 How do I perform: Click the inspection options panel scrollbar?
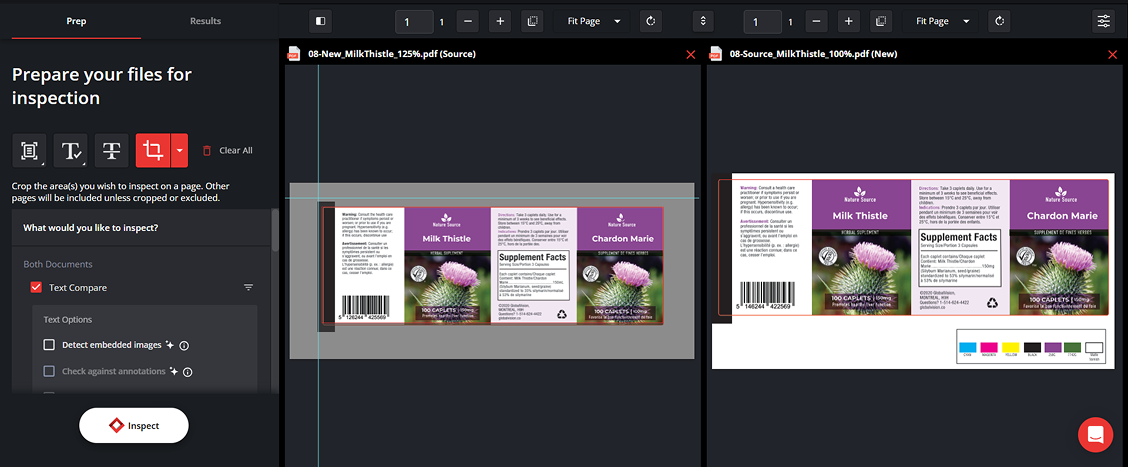pos(275,230)
